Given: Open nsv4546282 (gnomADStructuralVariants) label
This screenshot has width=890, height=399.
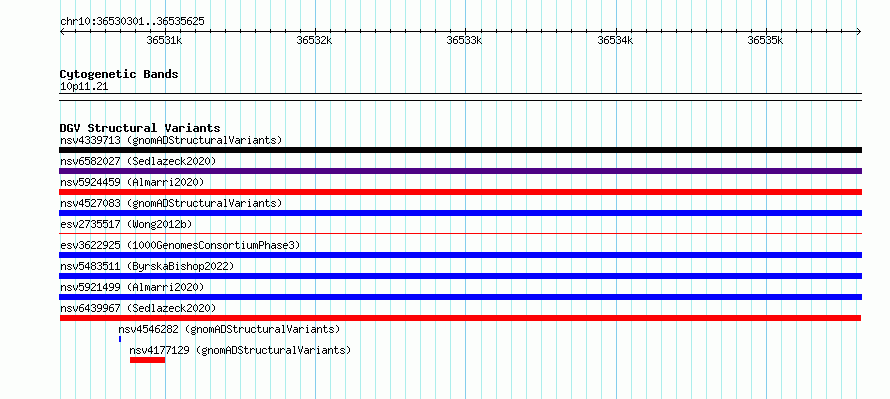Looking at the screenshot, I should coord(229,329).
